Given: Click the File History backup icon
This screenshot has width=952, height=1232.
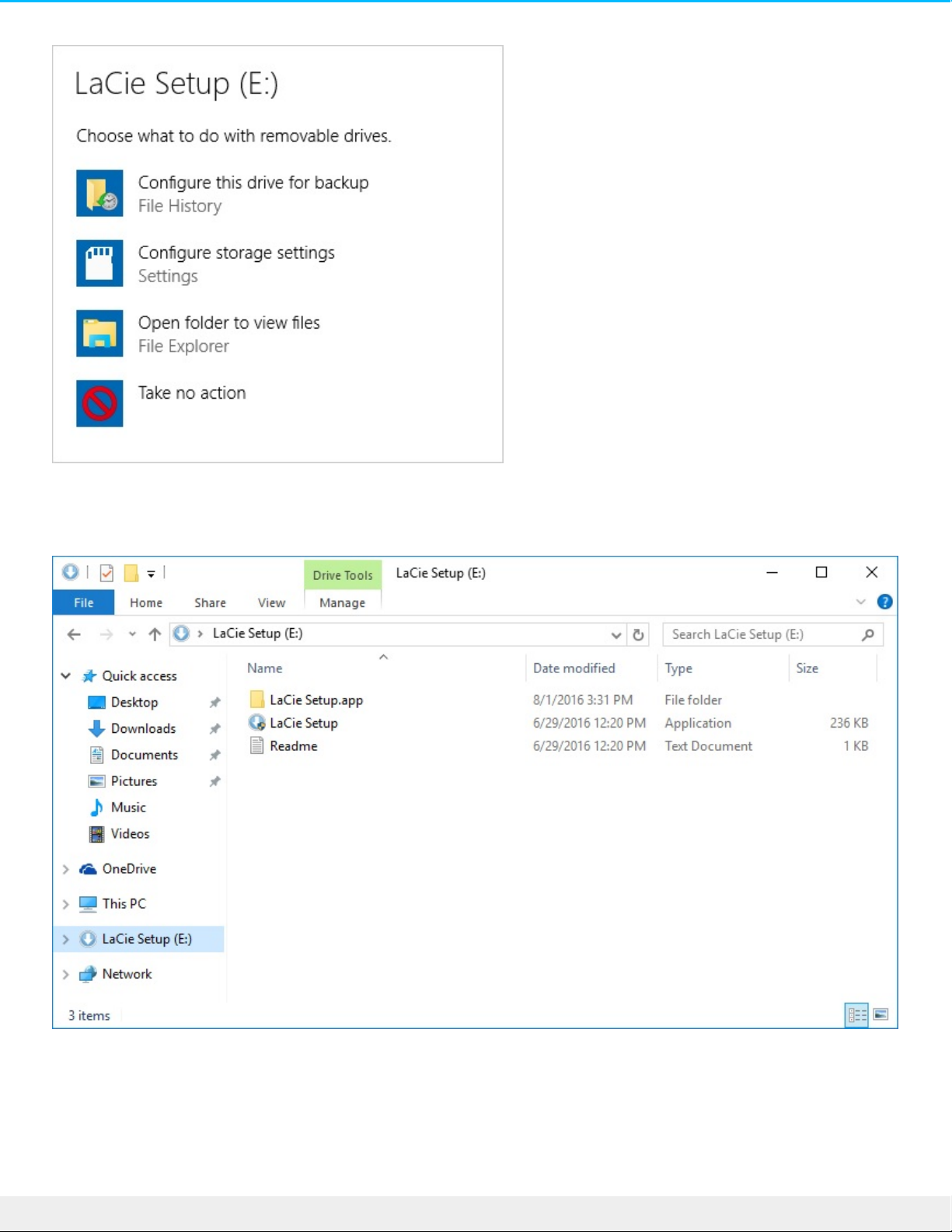Looking at the screenshot, I should [99, 193].
